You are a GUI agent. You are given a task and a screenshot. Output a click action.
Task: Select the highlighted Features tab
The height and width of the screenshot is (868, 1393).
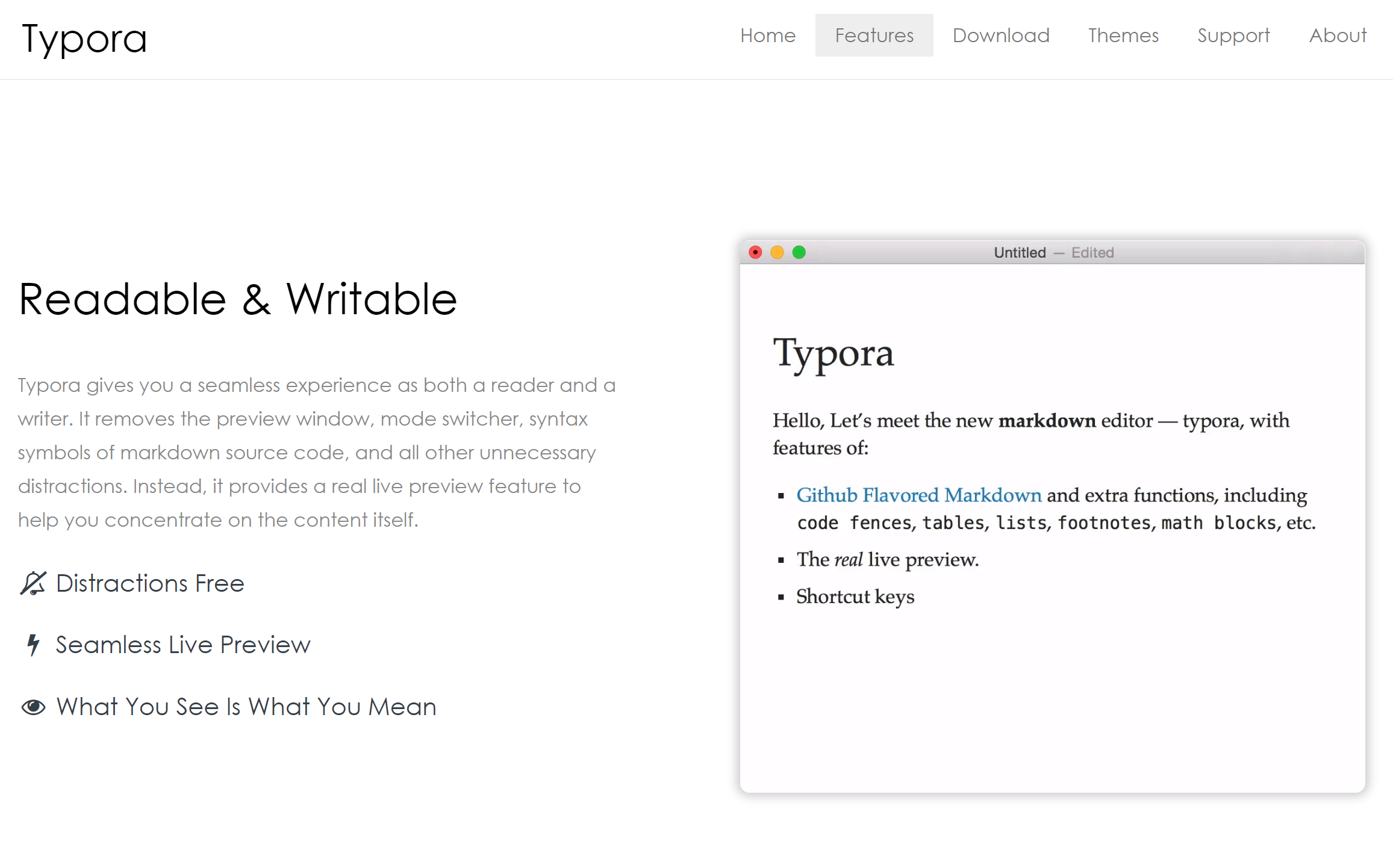pos(874,36)
